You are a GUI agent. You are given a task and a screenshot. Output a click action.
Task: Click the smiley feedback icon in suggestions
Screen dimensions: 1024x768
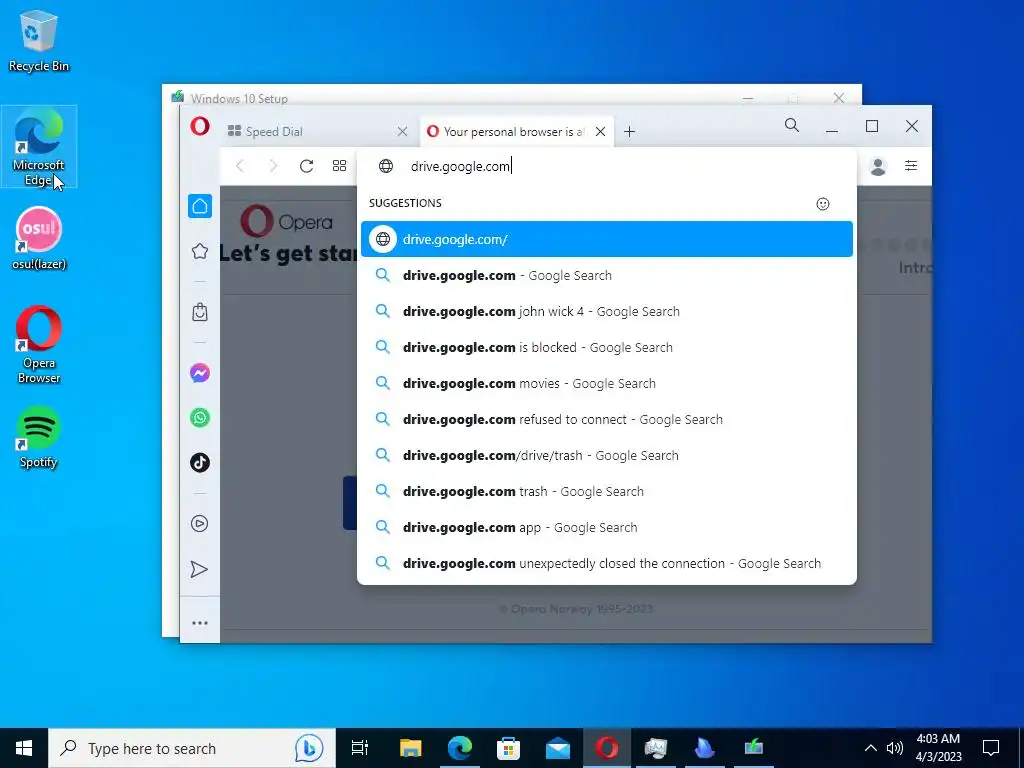coord(823,204)
